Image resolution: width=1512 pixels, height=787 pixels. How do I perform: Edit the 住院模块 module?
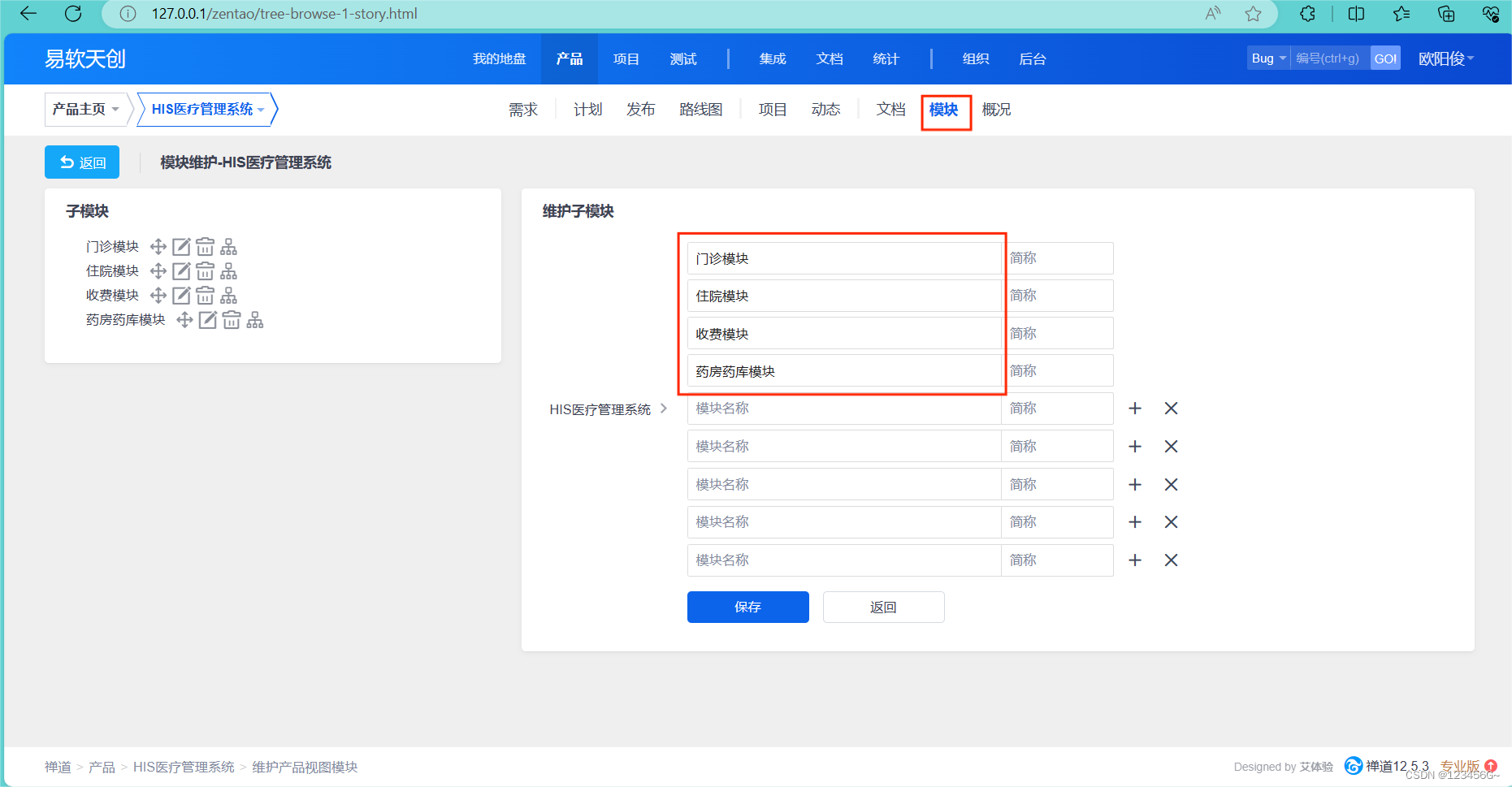[181, 271]
